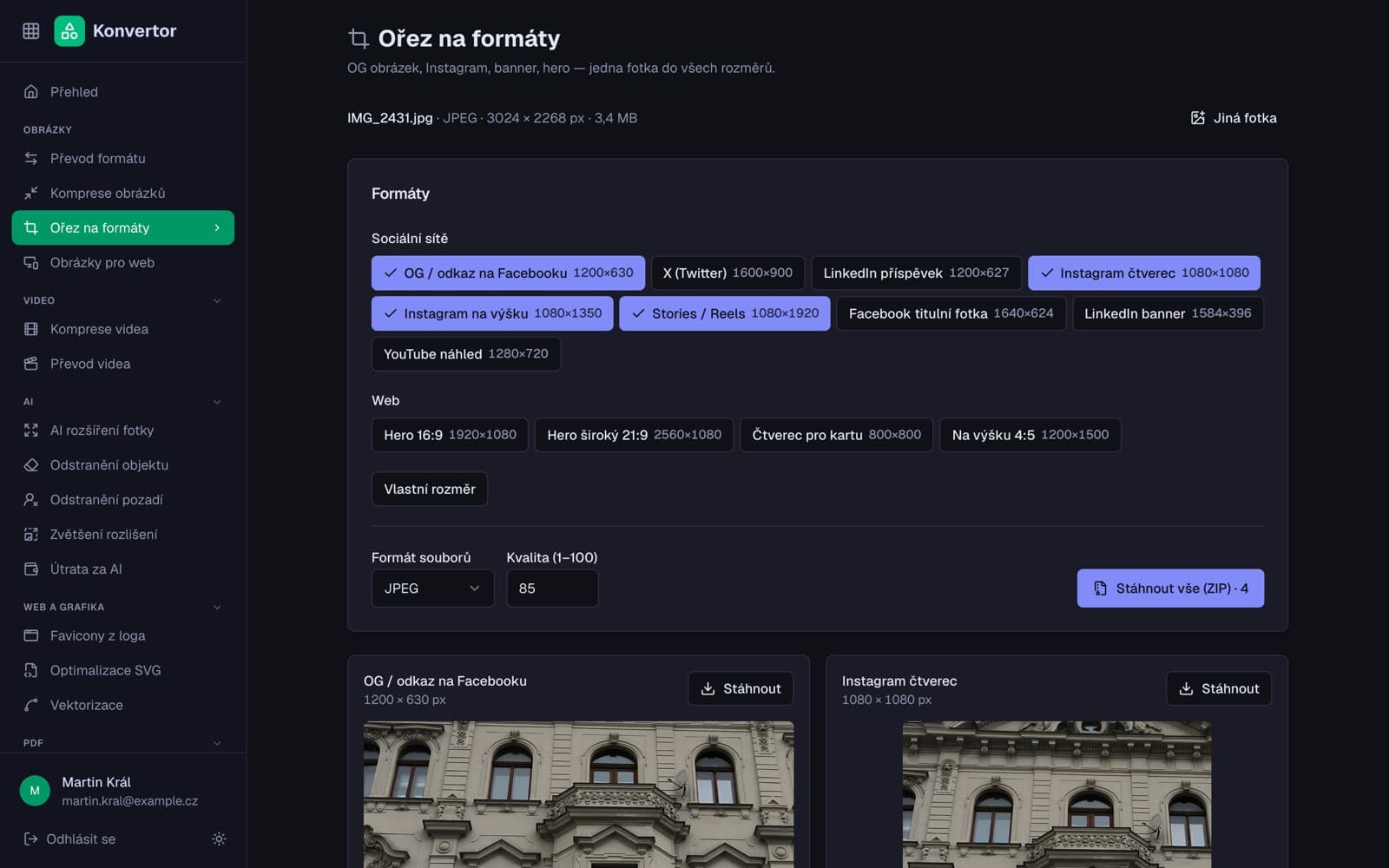Click the home icon beside Přehled
The height and width of the screenshot is (868, 1389).
tap(31, 91)
